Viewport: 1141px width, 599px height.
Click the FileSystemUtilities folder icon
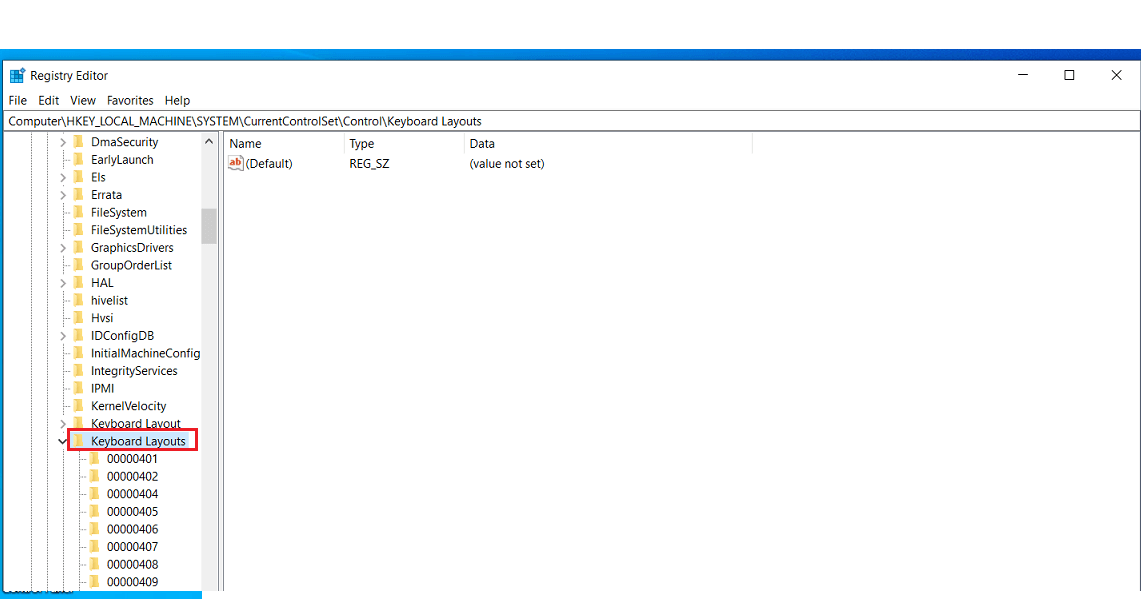pos(79,230)
